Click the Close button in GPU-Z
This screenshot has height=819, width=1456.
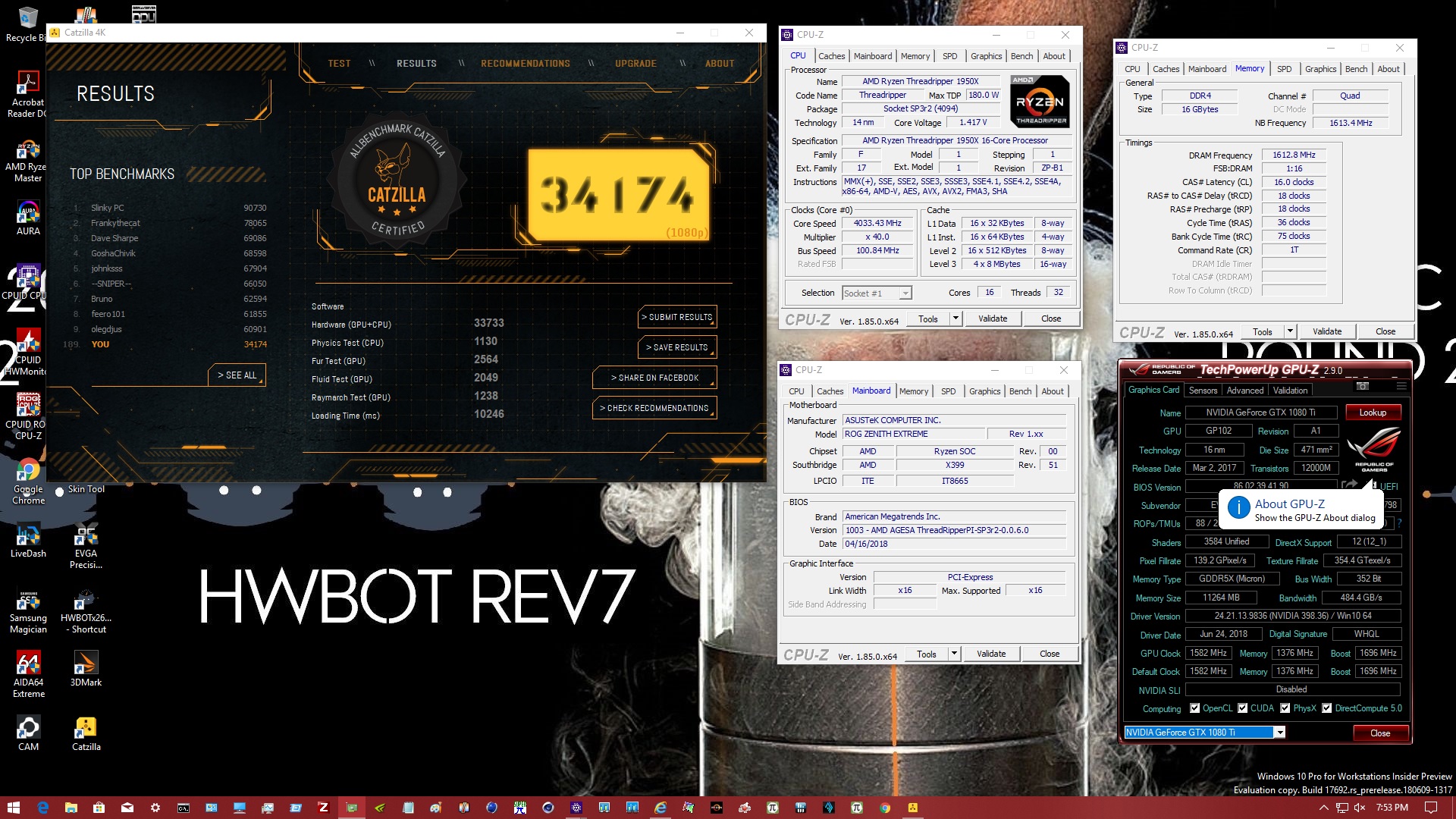pyautogui.click(x=1380, y=733)
